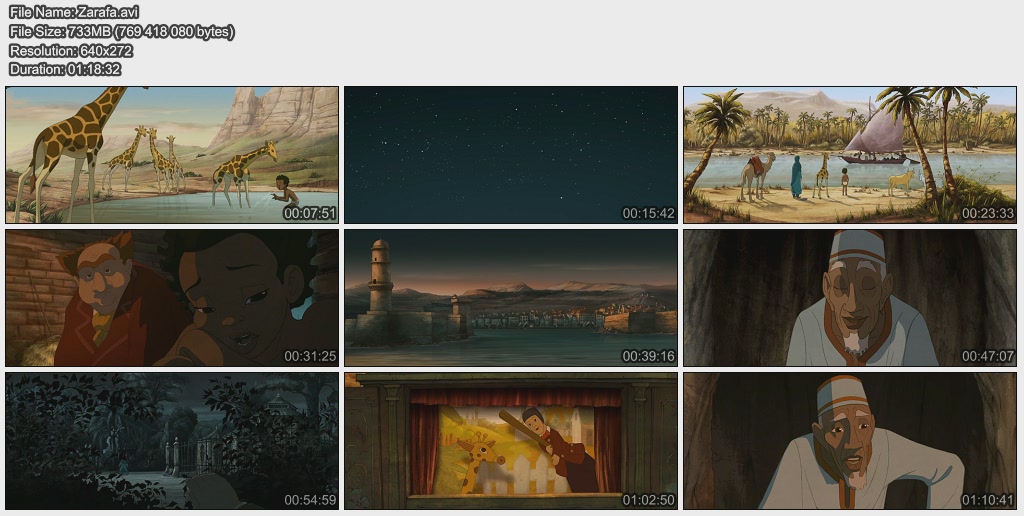Select the 00:23:33 timestamp label

(x=988, y=213)
